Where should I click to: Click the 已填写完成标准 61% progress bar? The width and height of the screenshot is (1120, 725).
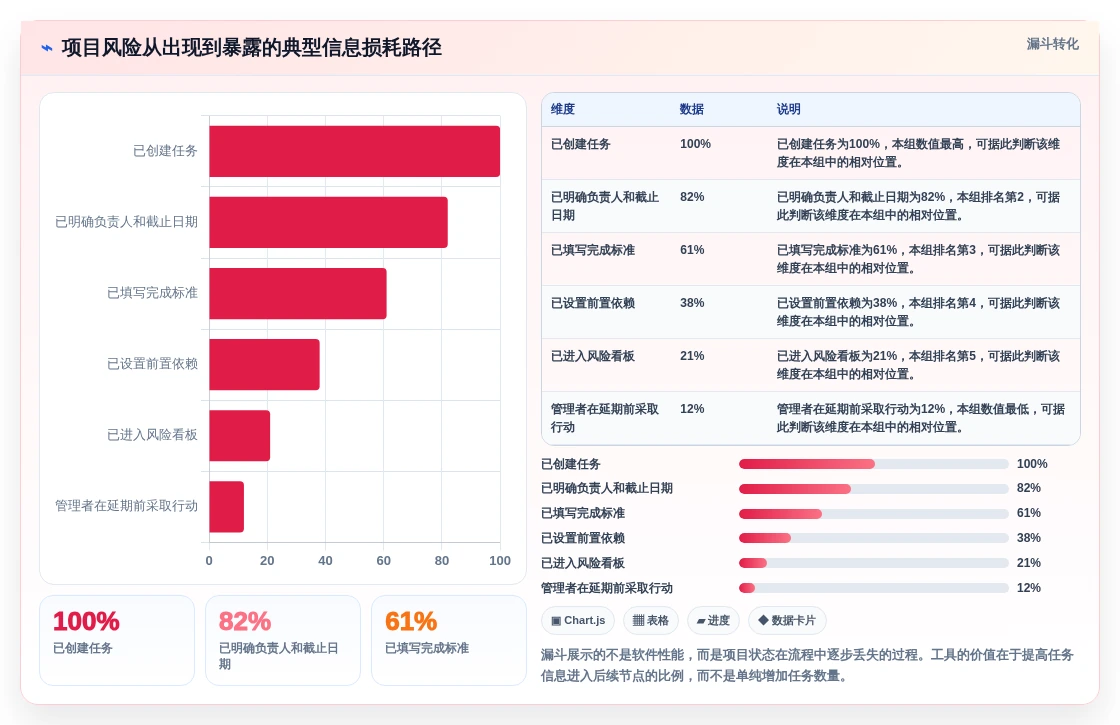coord(874,514)
